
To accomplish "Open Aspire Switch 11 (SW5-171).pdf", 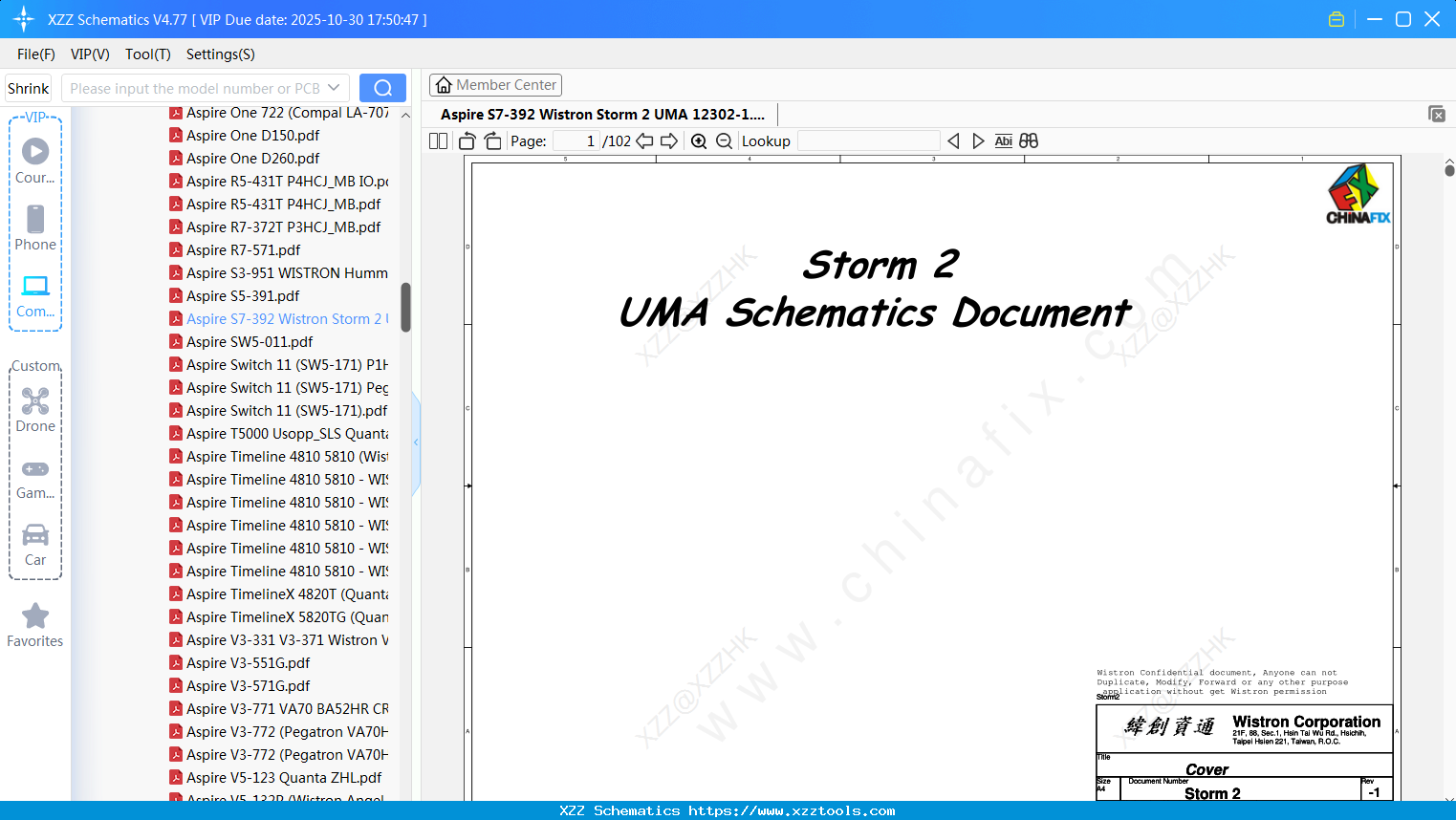I will pos(279,411).
